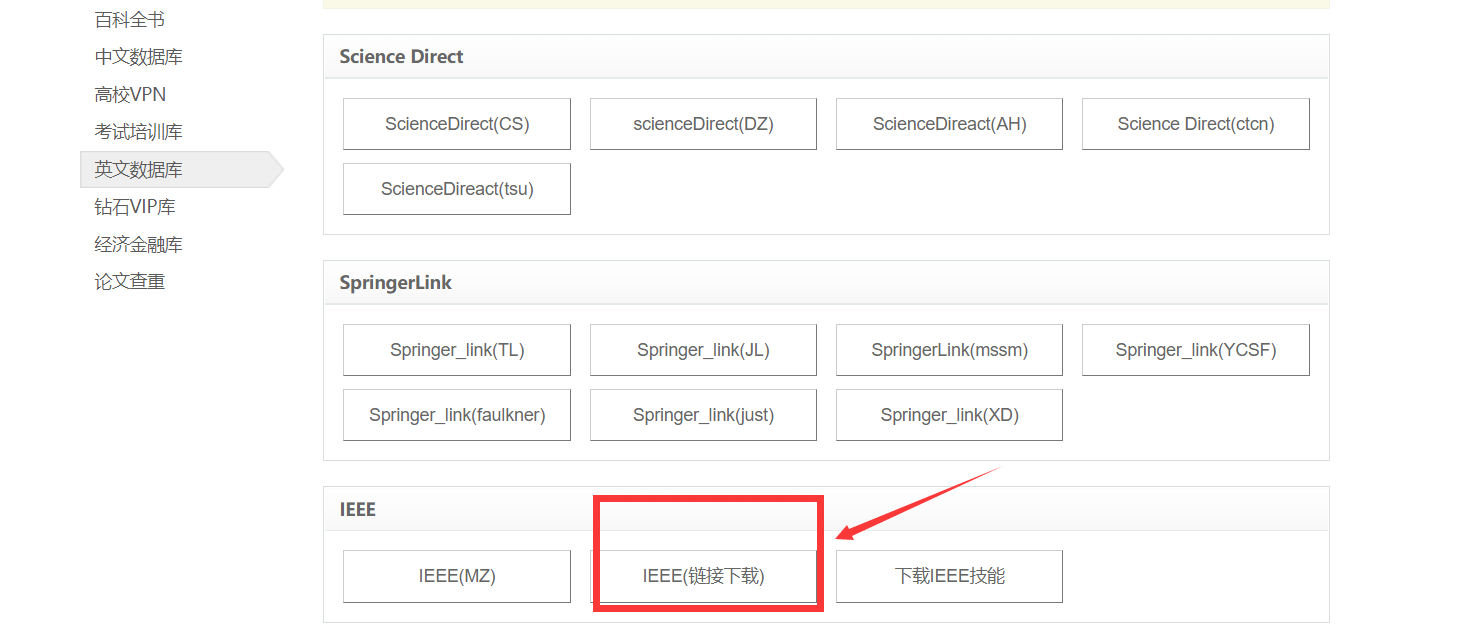This screenshot has width=1465, height=633.
Task: Select Springer_link(XD) button
Action: 949,415
